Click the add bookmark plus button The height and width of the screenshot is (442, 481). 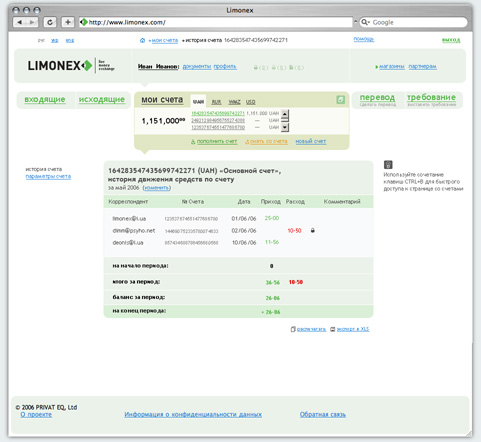[x=68, y=22]
